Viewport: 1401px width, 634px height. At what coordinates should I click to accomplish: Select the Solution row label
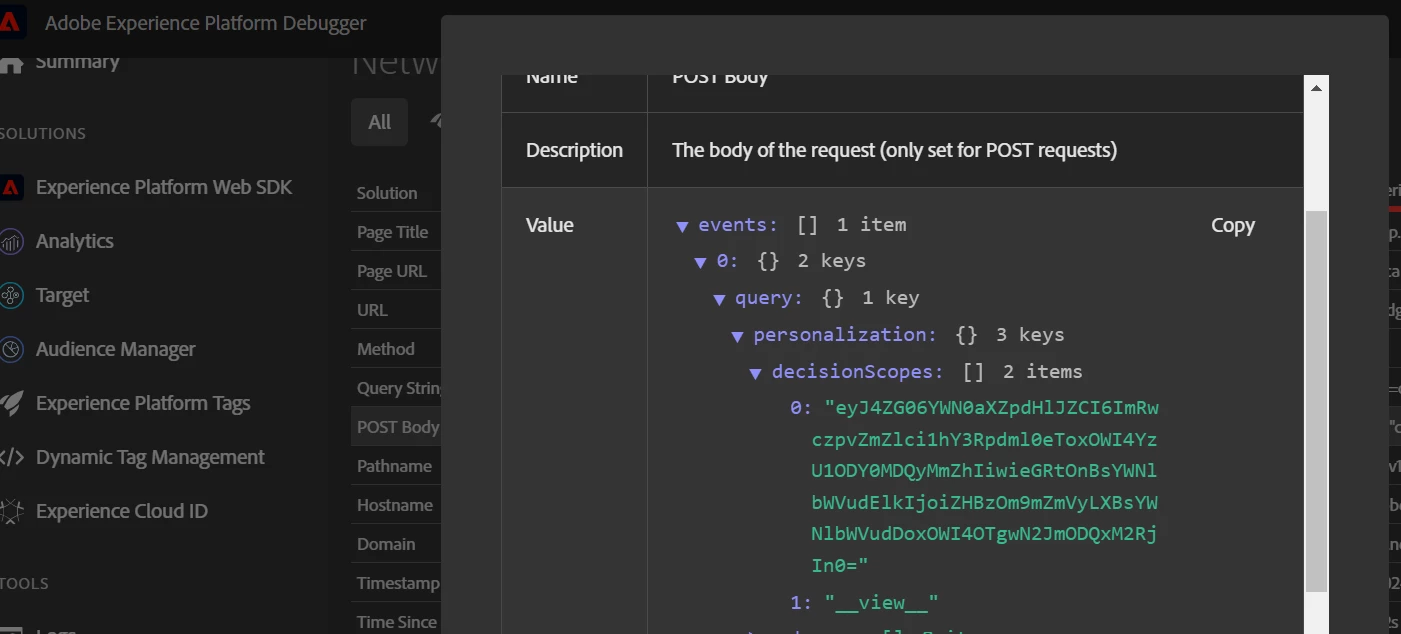[x=387, y=193]
